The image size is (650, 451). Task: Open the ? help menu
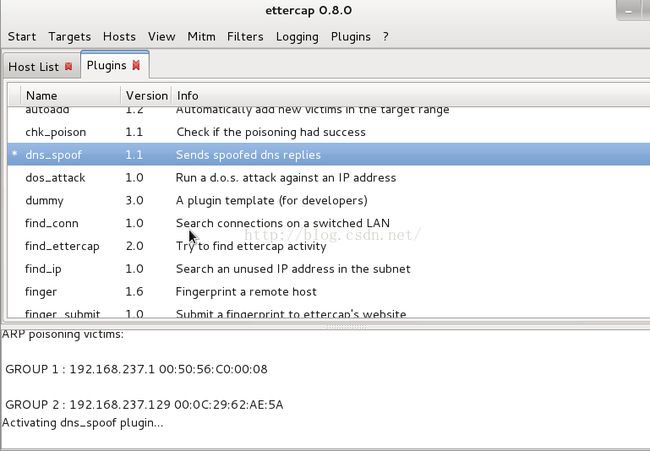pyautogui.click(x=386, y=37)
